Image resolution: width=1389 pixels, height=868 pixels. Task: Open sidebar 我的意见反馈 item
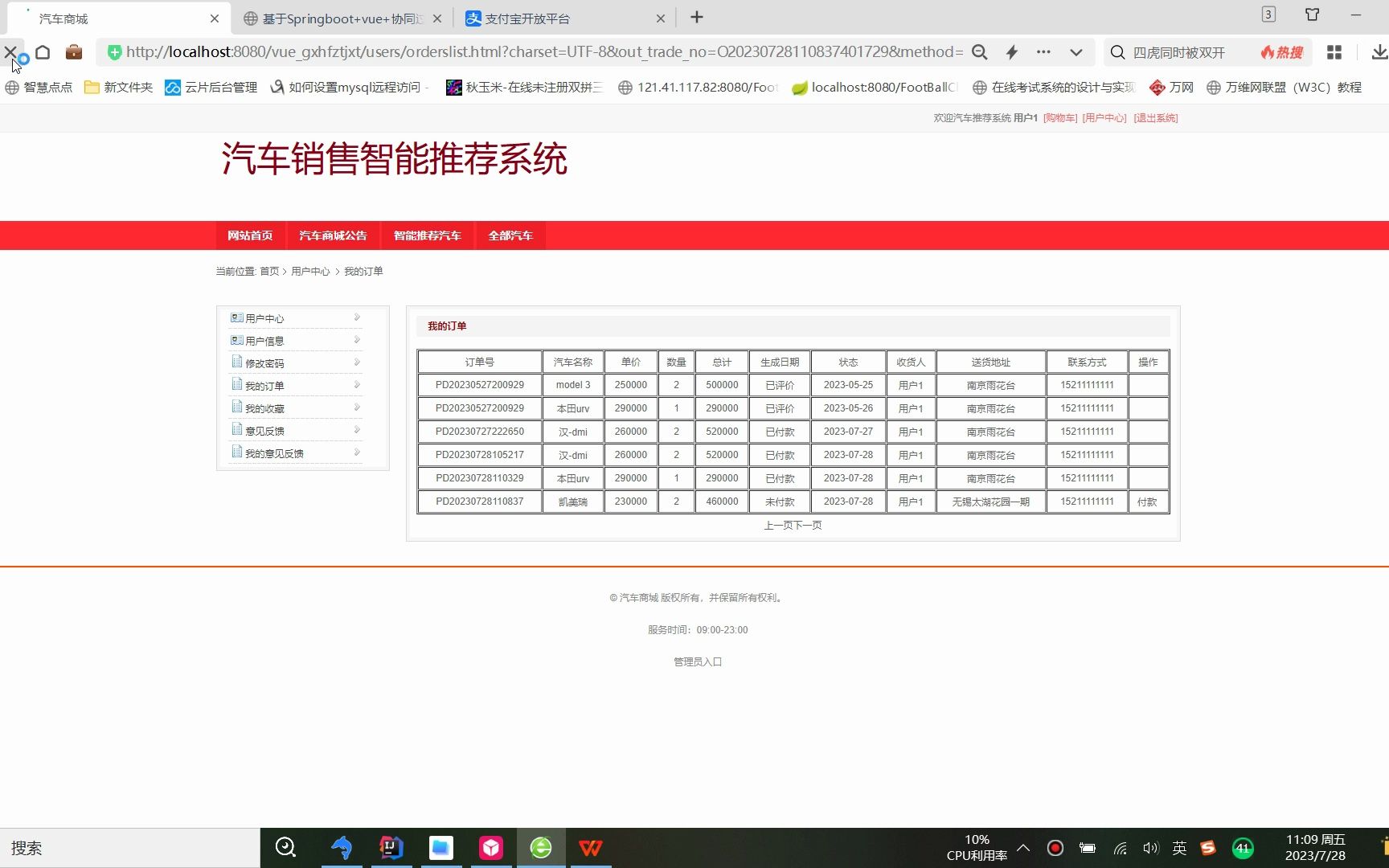click(274, 453)
